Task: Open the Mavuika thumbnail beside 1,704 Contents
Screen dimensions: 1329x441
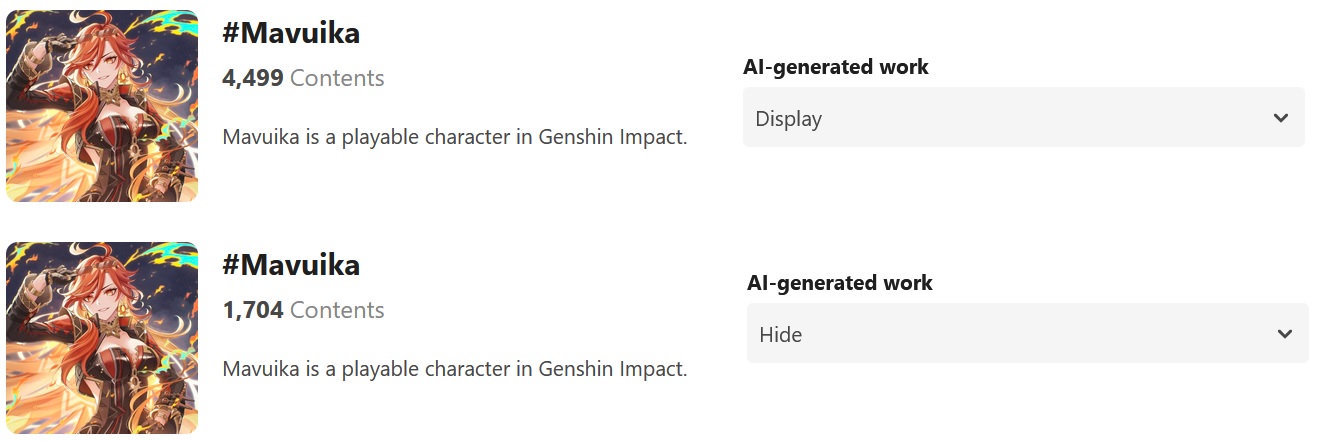Action: click(102, 338)
